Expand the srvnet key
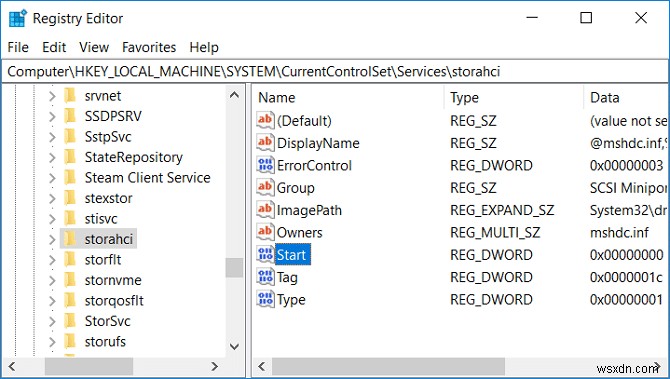The width and height of the screenshot is (670, 379). (52, 96)
